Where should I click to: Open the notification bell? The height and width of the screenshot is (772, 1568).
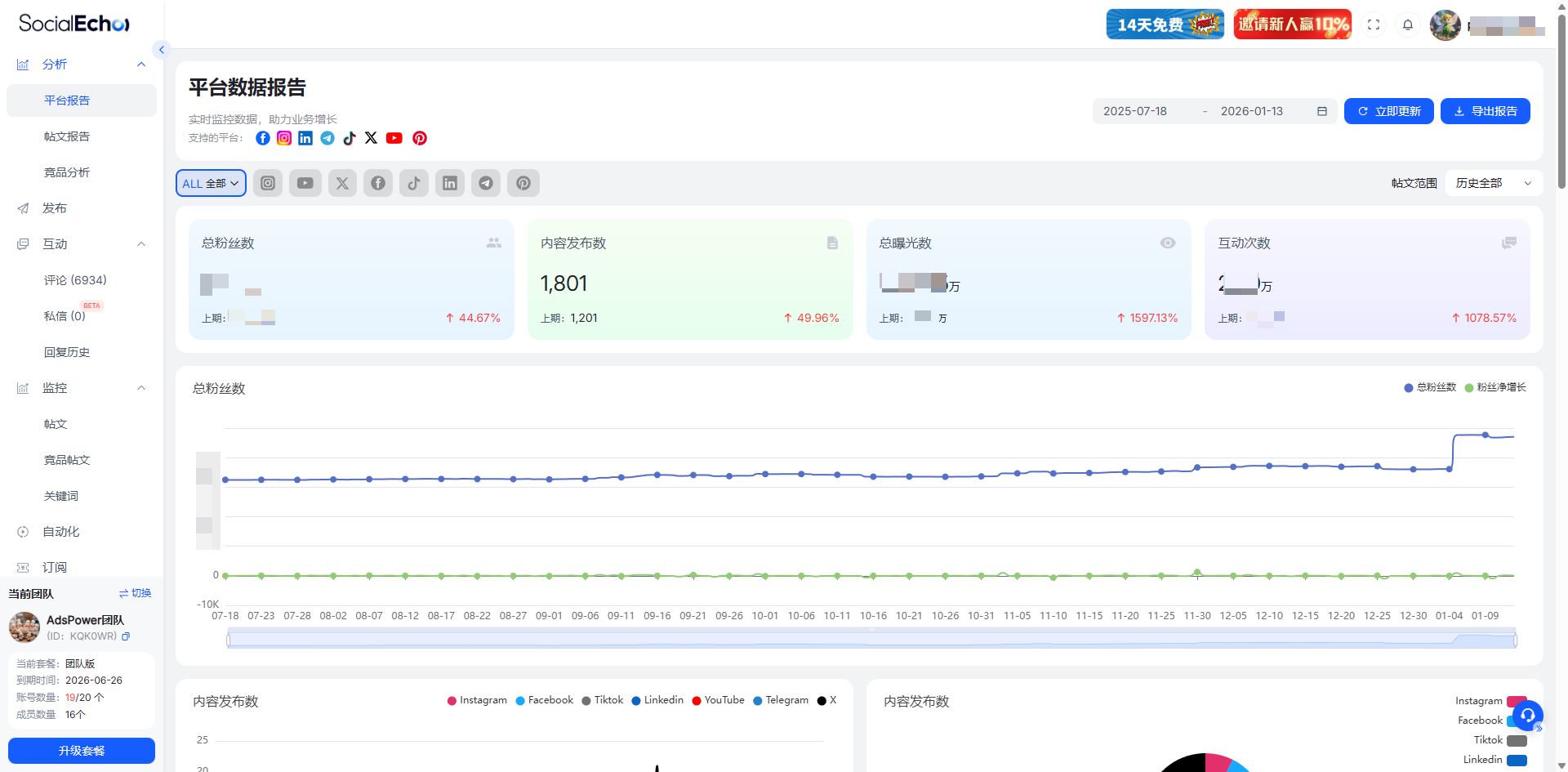(x=1407, y=25)
